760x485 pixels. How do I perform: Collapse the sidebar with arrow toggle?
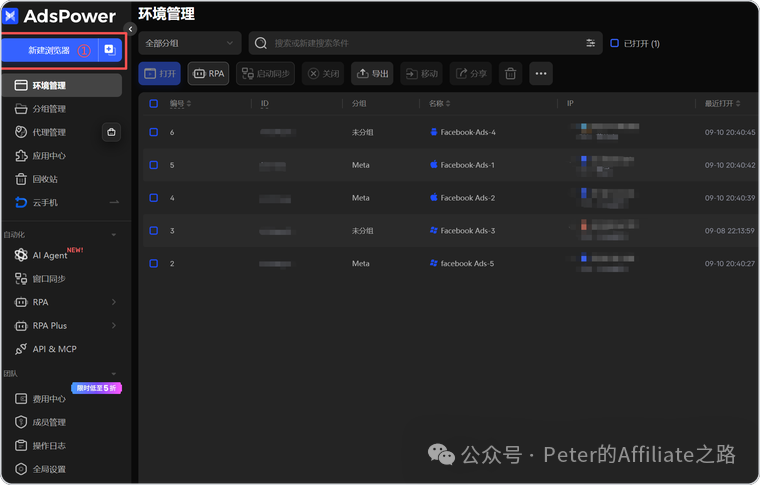coord(130,29)
